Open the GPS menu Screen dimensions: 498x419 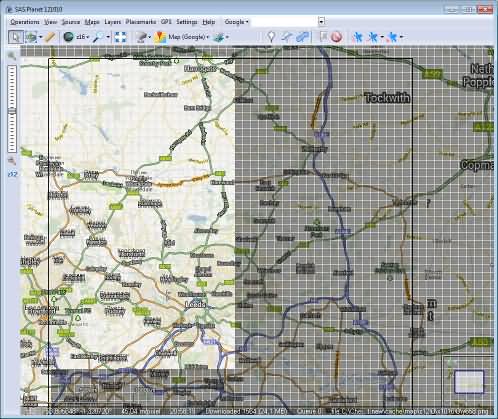pyautogui.click(x=166, y=22)
